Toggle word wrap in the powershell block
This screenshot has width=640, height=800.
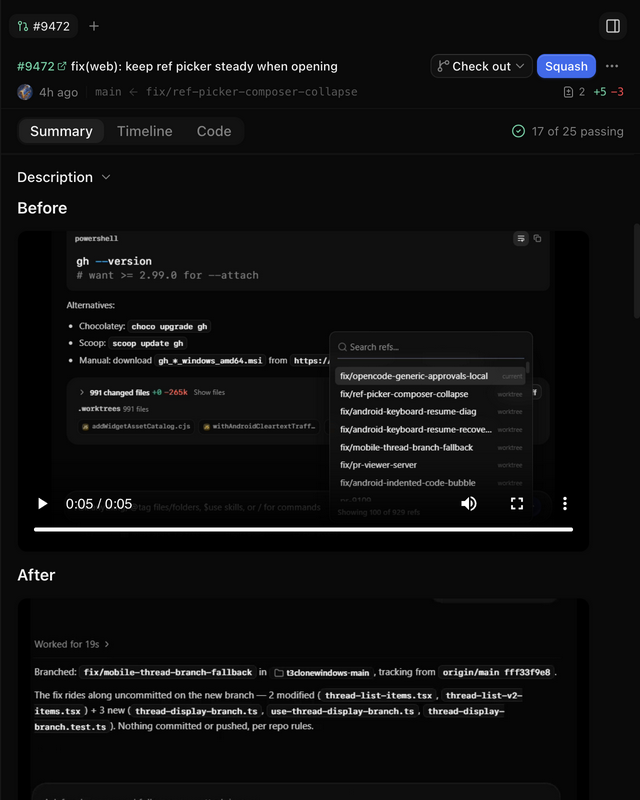point(521,238)
